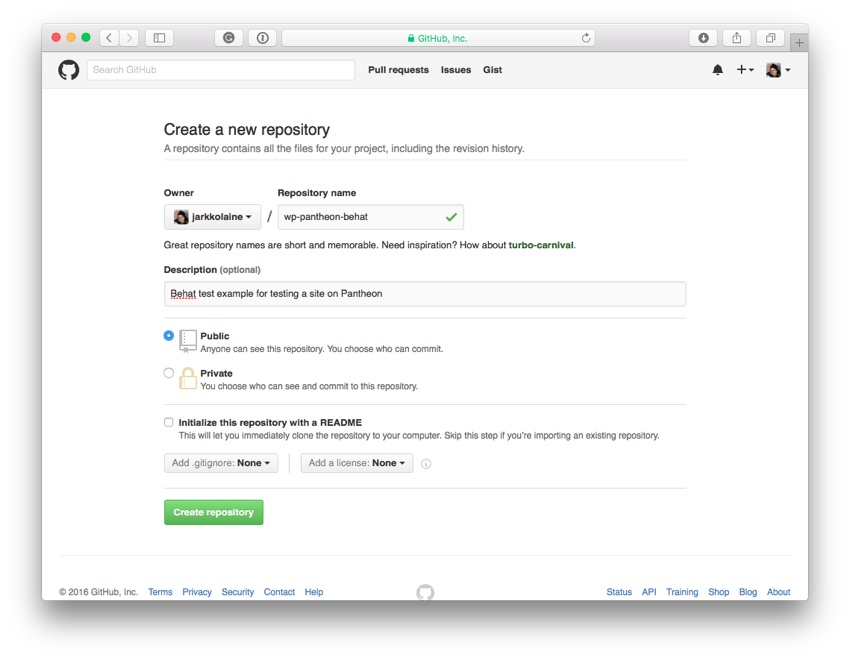Open the API footer link
This screenshot has width=850, height=660.
[649, 592]
